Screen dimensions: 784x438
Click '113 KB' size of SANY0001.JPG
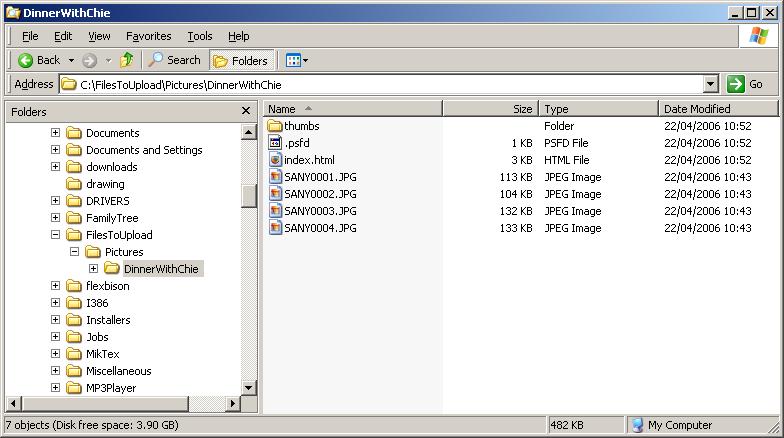click(x=516, y=177)
